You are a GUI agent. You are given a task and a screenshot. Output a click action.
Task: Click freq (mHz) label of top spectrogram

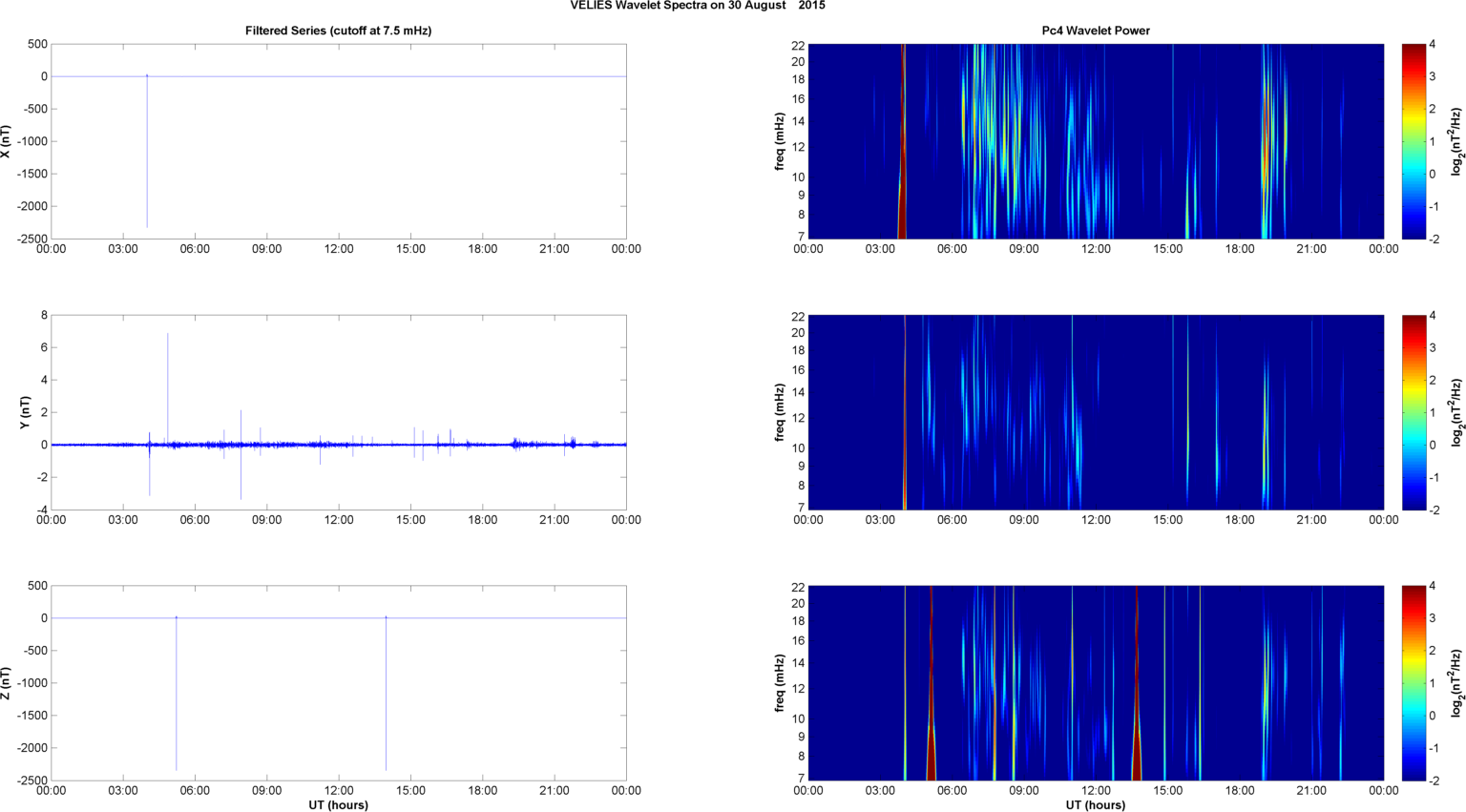coord(780,141)
